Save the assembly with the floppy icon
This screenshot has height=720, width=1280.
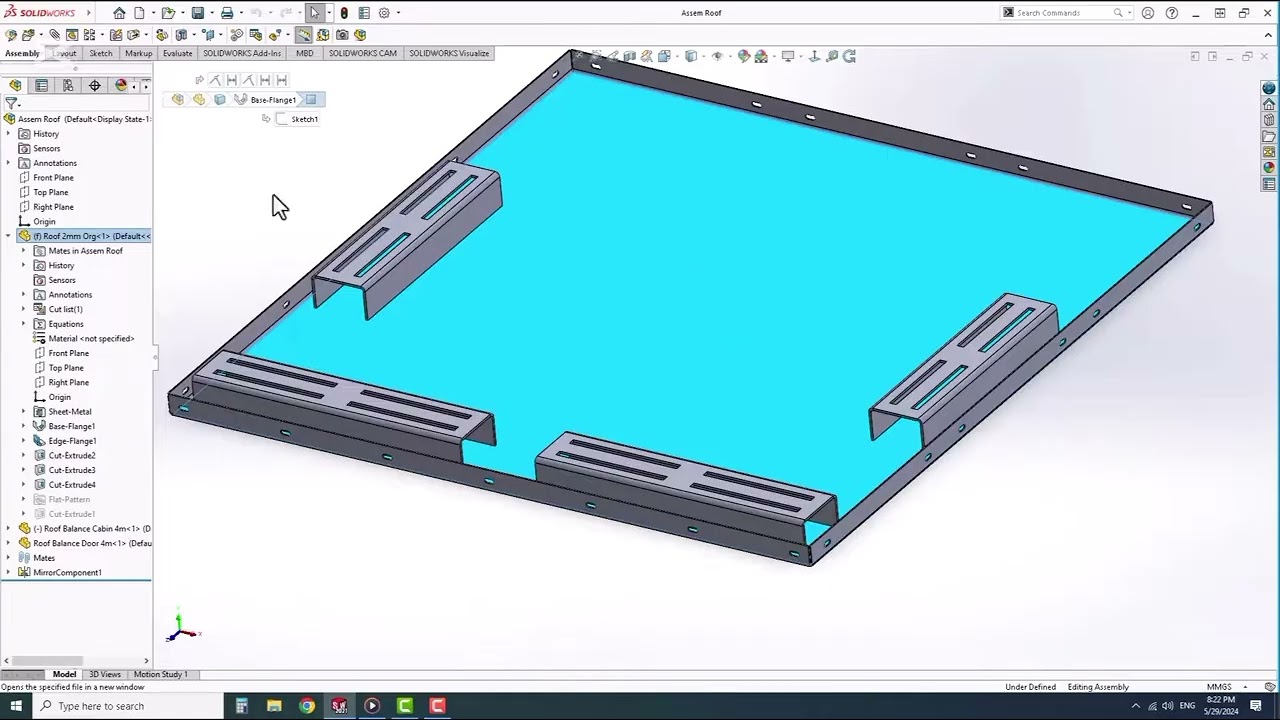click(198, 13)
